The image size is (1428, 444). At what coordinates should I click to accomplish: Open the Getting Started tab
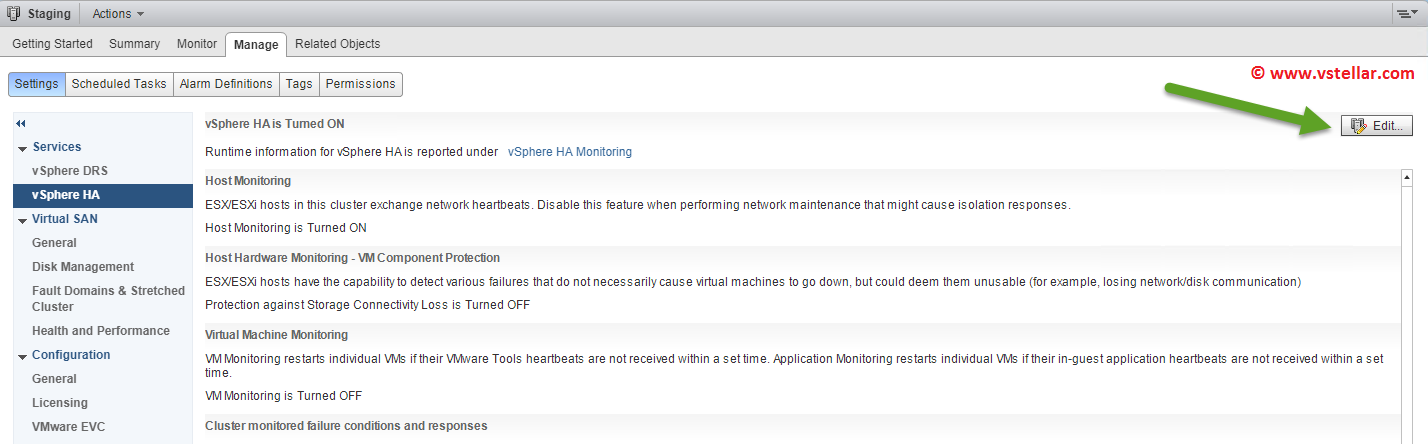tap(52, 44)
